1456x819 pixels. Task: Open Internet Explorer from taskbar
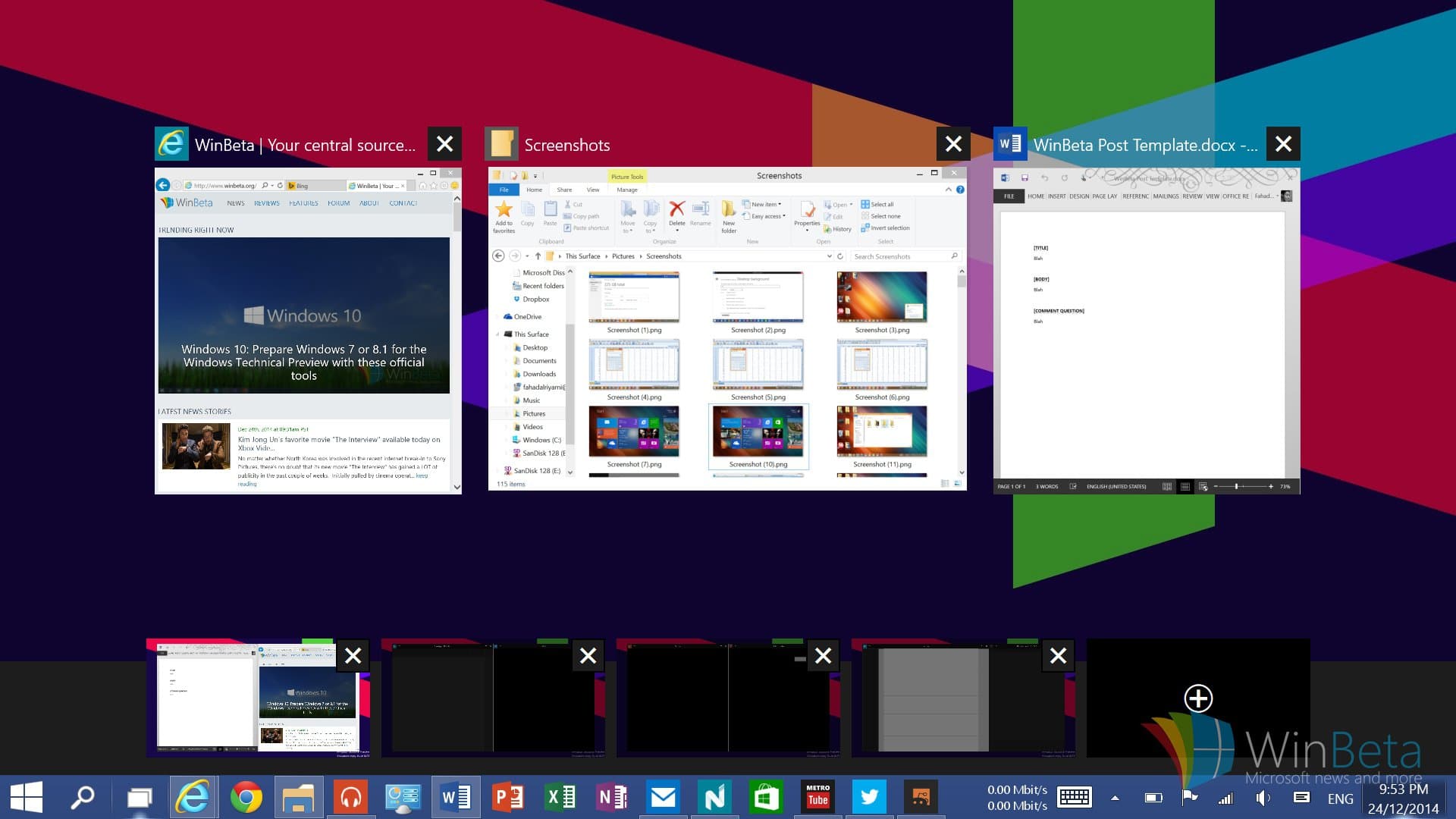193,797
